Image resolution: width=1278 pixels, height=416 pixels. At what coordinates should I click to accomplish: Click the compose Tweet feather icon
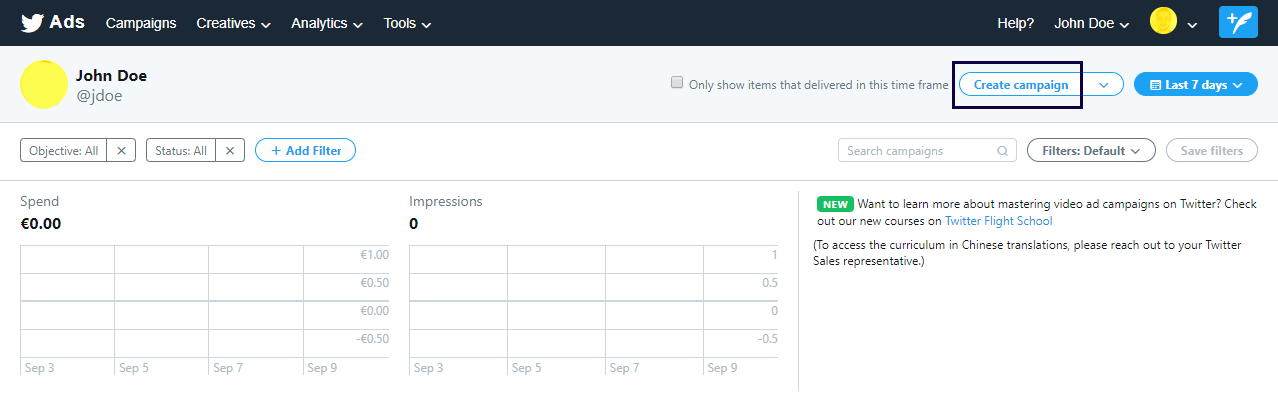pyautogui.click(x=1237, y=23)
